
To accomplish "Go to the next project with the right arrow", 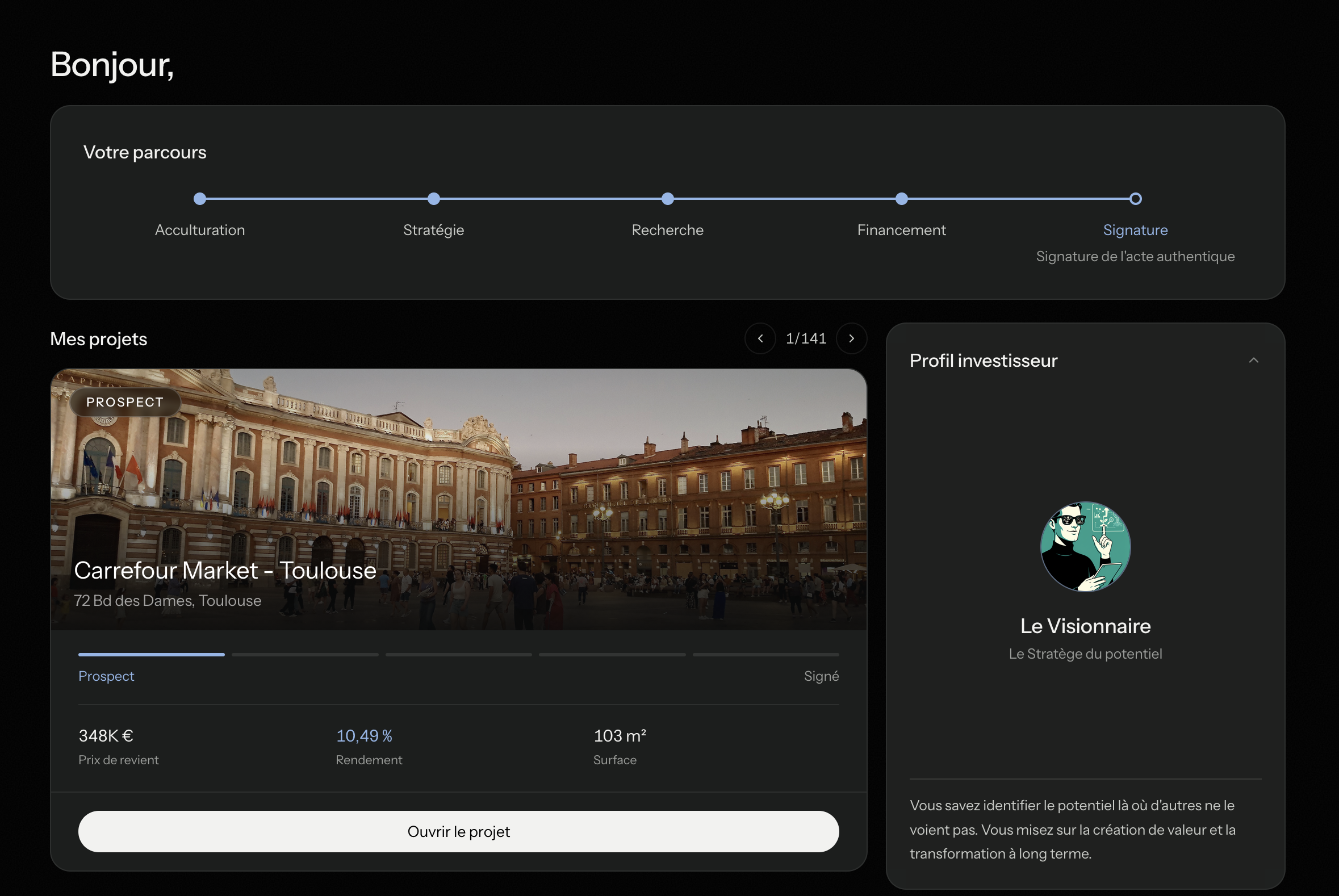I will tap(852, 338).
